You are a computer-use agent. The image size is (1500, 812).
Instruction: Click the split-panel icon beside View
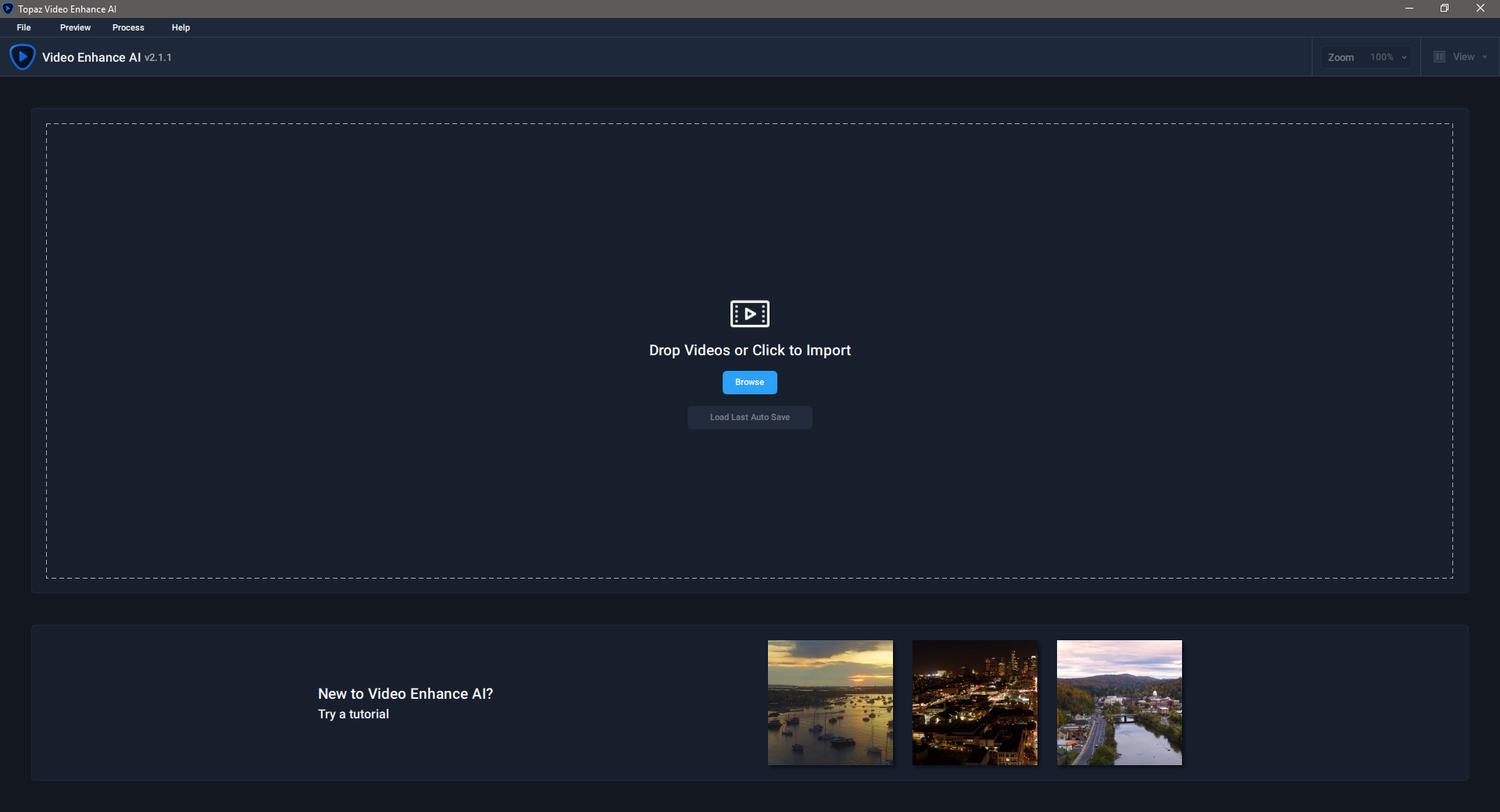1439,57
